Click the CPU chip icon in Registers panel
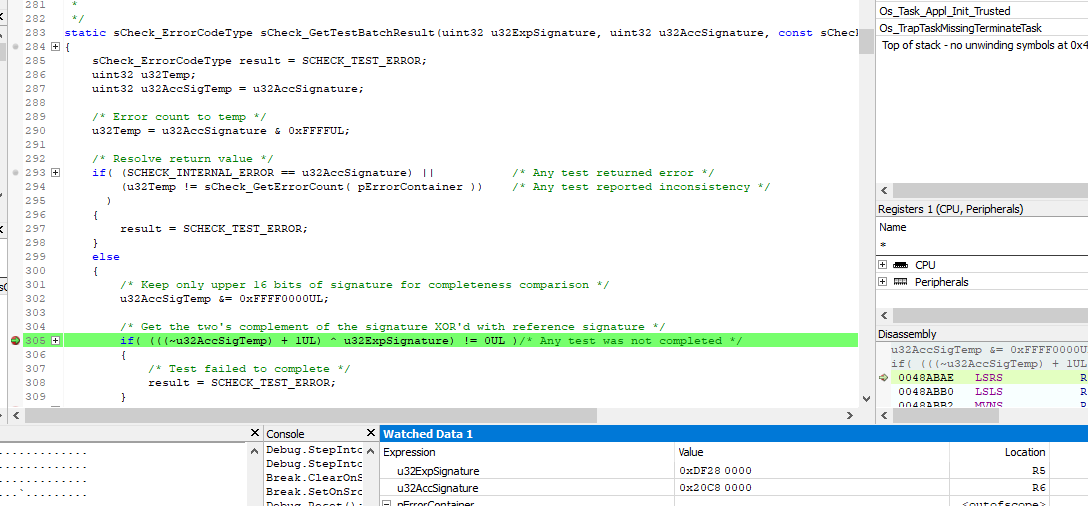Viewport: 1088px width, 506px height. [x=901, y=264]
